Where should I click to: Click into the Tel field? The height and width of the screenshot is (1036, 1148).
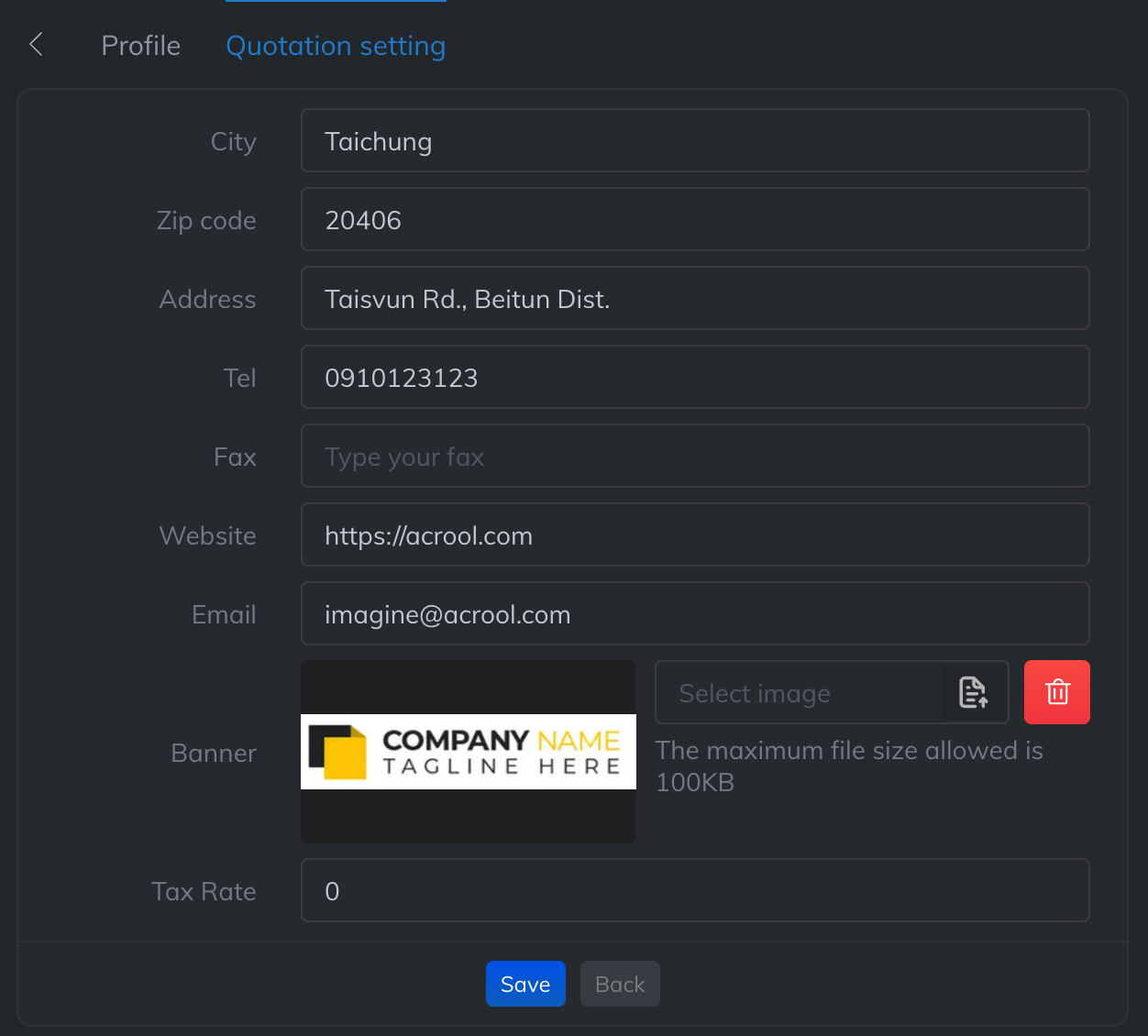(694, 377)
